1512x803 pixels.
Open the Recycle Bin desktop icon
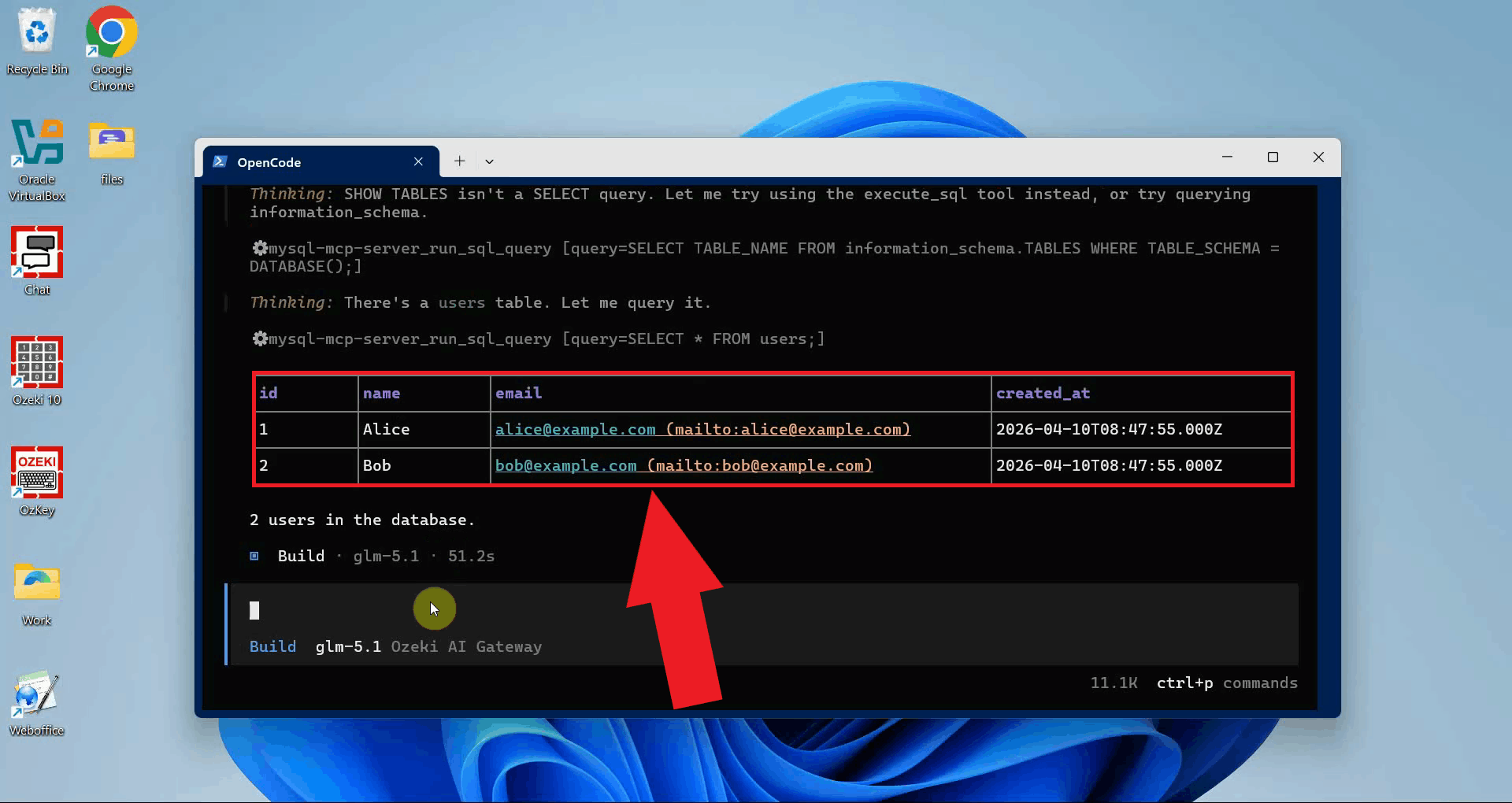pyautogui.click(x=37, y=41)
